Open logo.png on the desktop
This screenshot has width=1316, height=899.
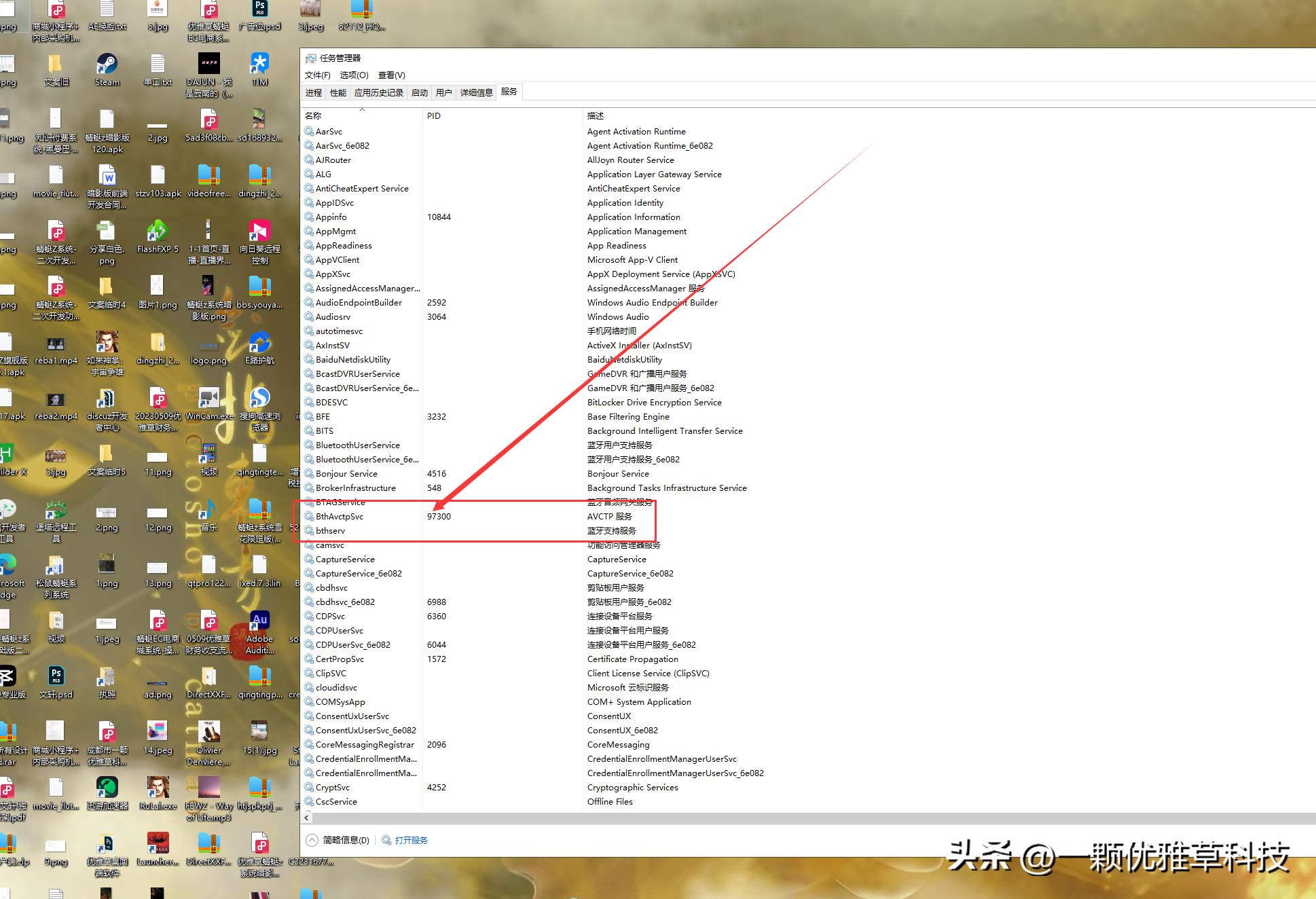pyautogui.click(x=208, y=348)
